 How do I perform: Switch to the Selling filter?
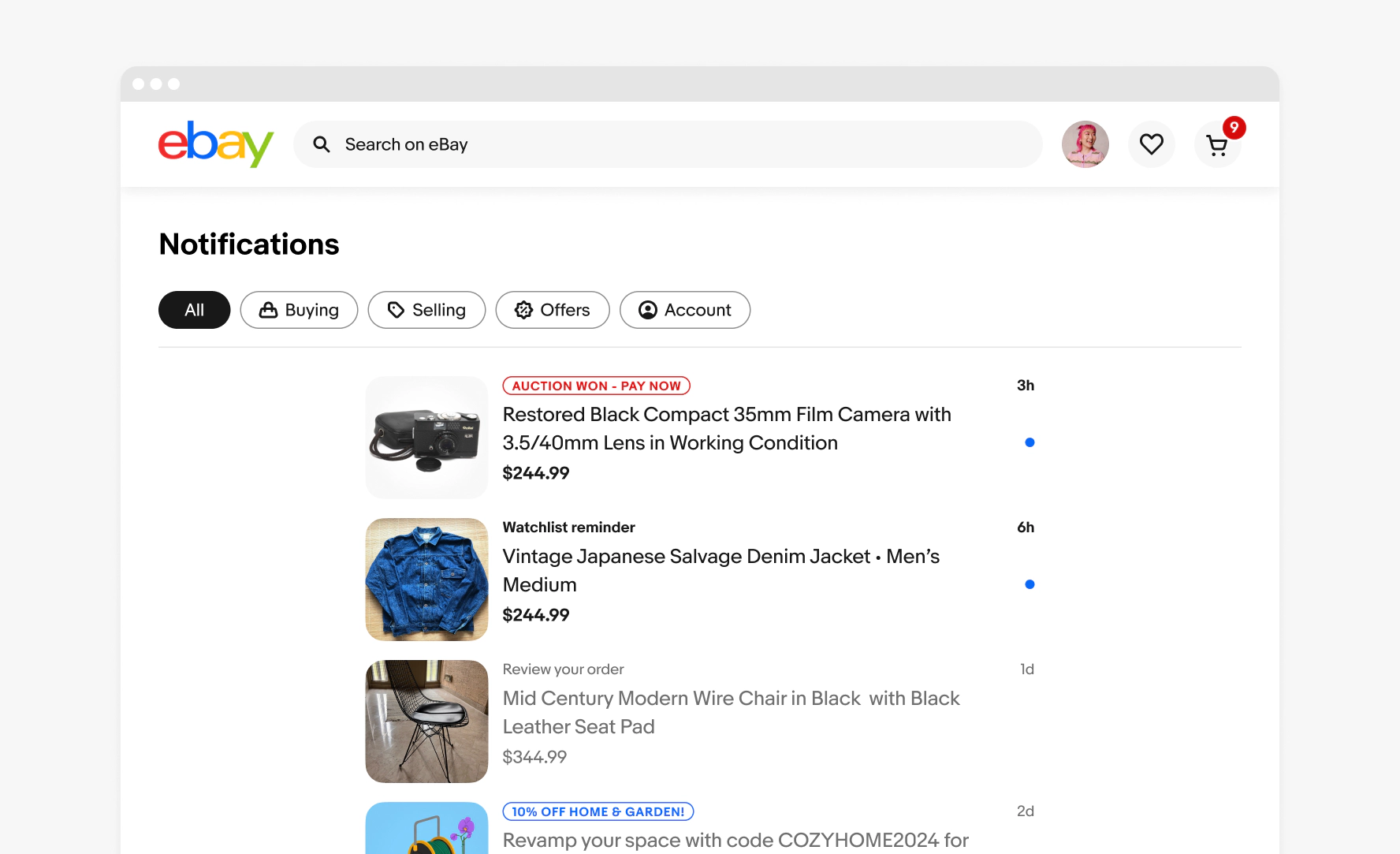[x=426, y=310]
